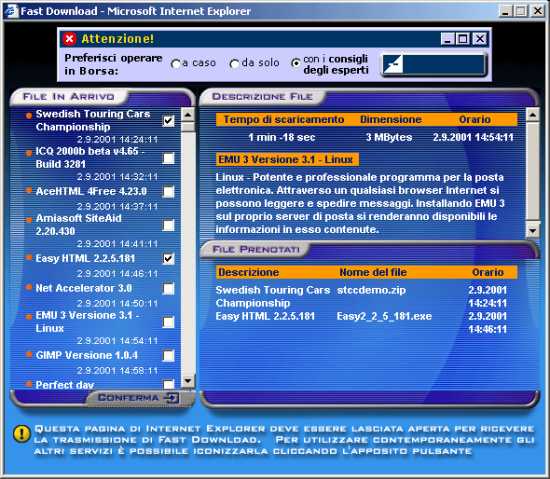Image resolution: width=550 pixels, height=479 pixels.
Task: Click the 'Preferisci operare in Borsa' label
Action: (113, 64)
